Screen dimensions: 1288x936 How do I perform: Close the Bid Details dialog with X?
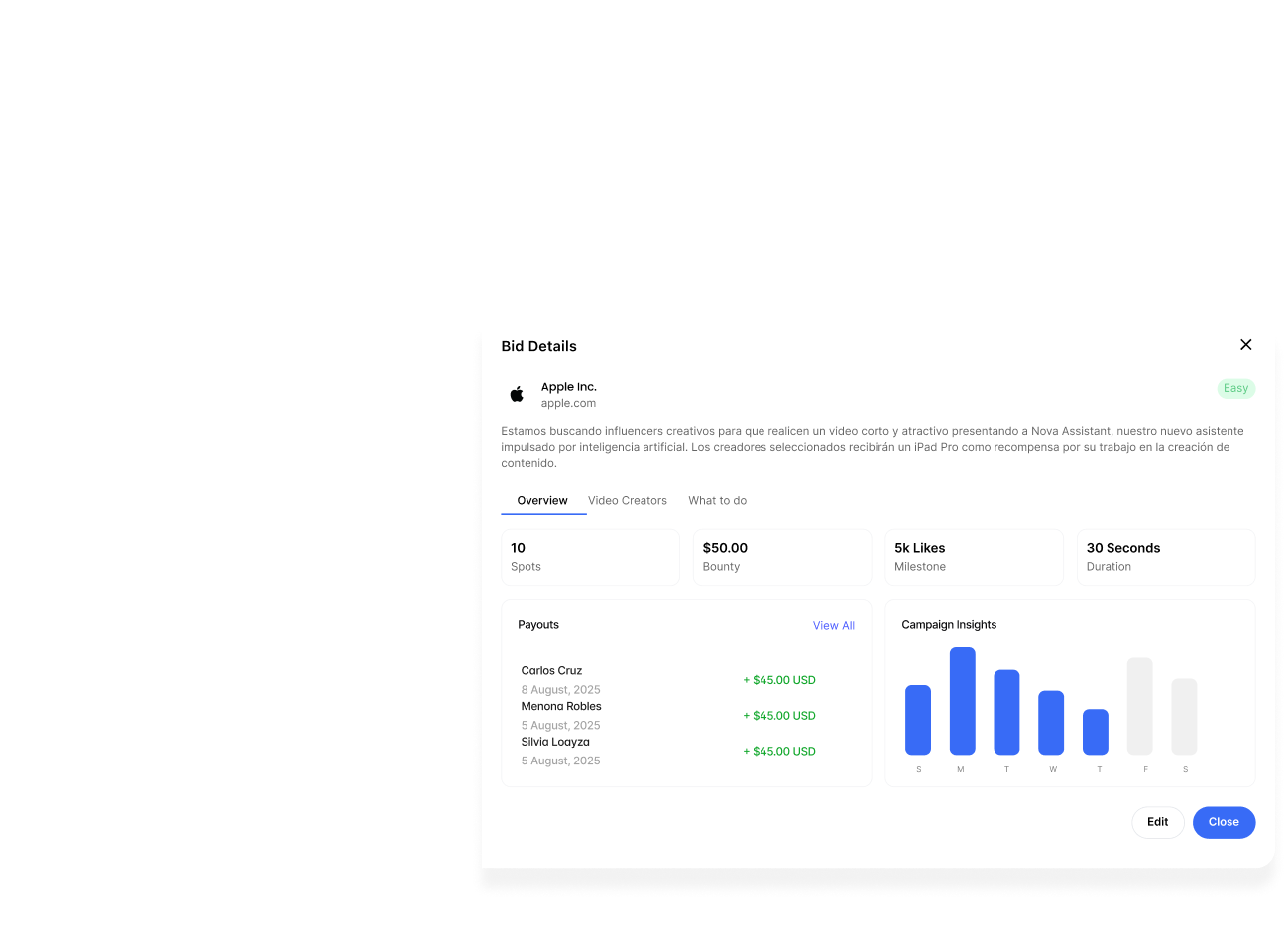click(x=1245, y=345)
